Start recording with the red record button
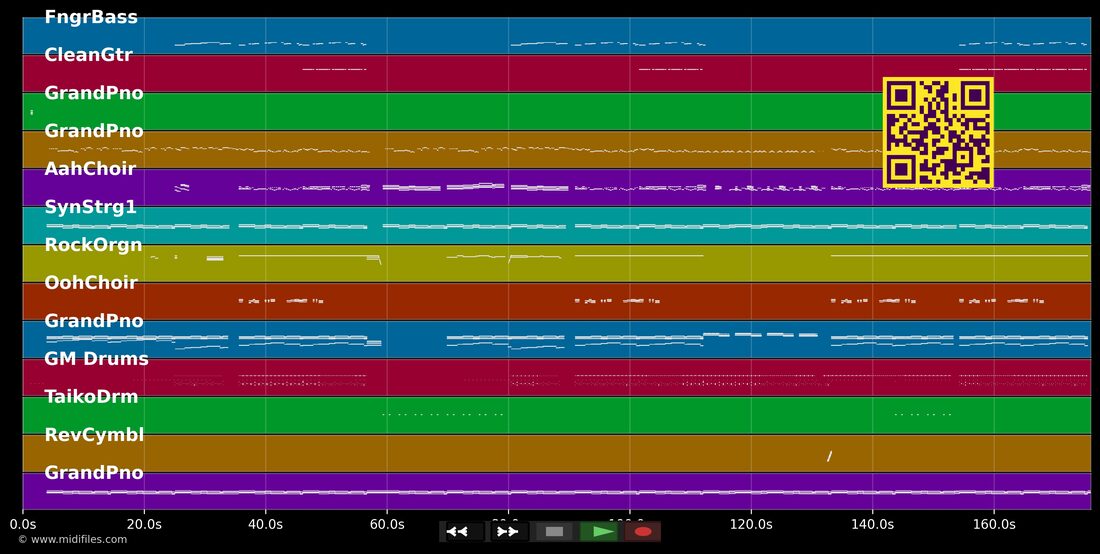1100x554 pixels. 643,532
